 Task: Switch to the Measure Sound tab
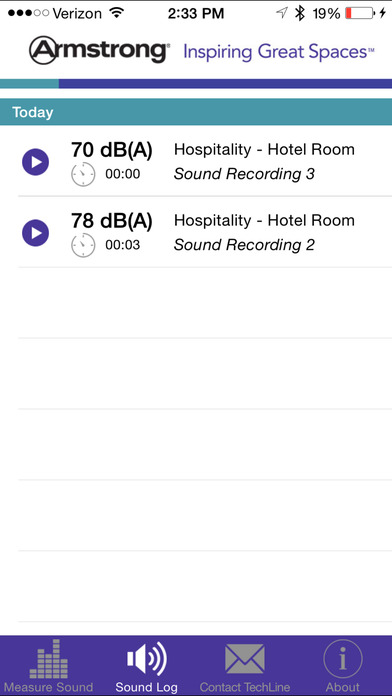49,665
